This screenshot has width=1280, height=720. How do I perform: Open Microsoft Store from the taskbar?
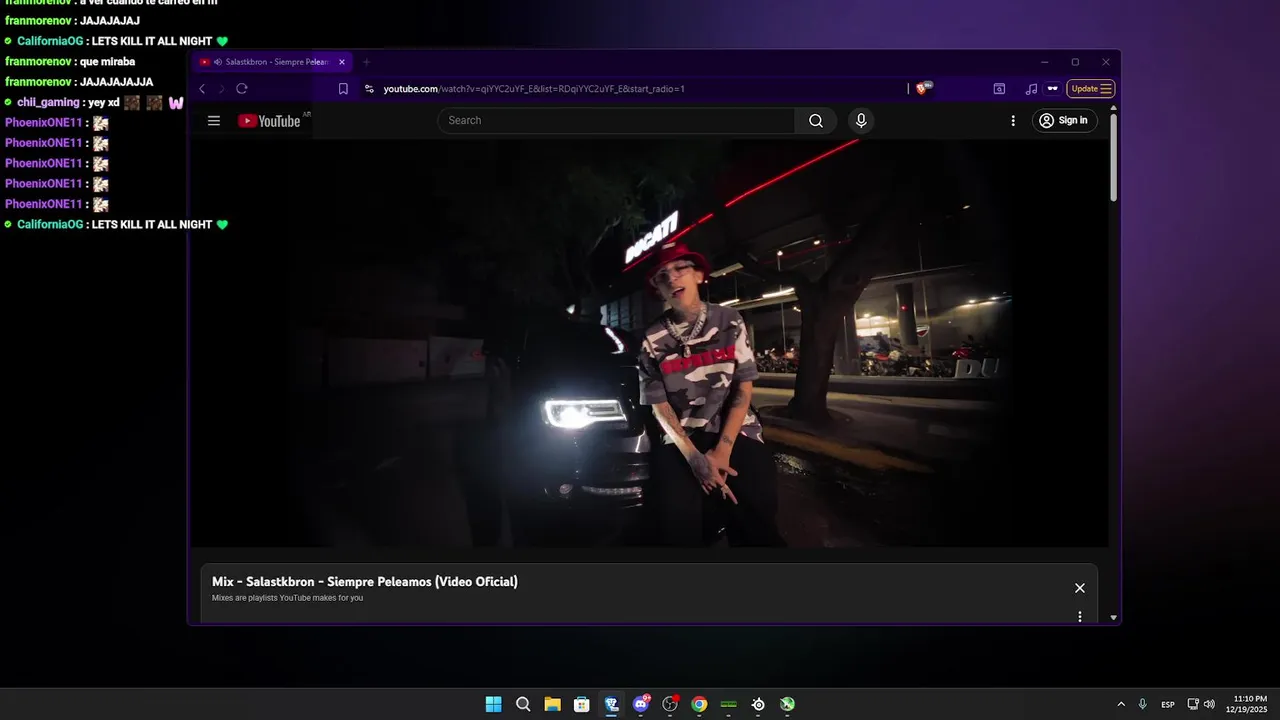582,704
